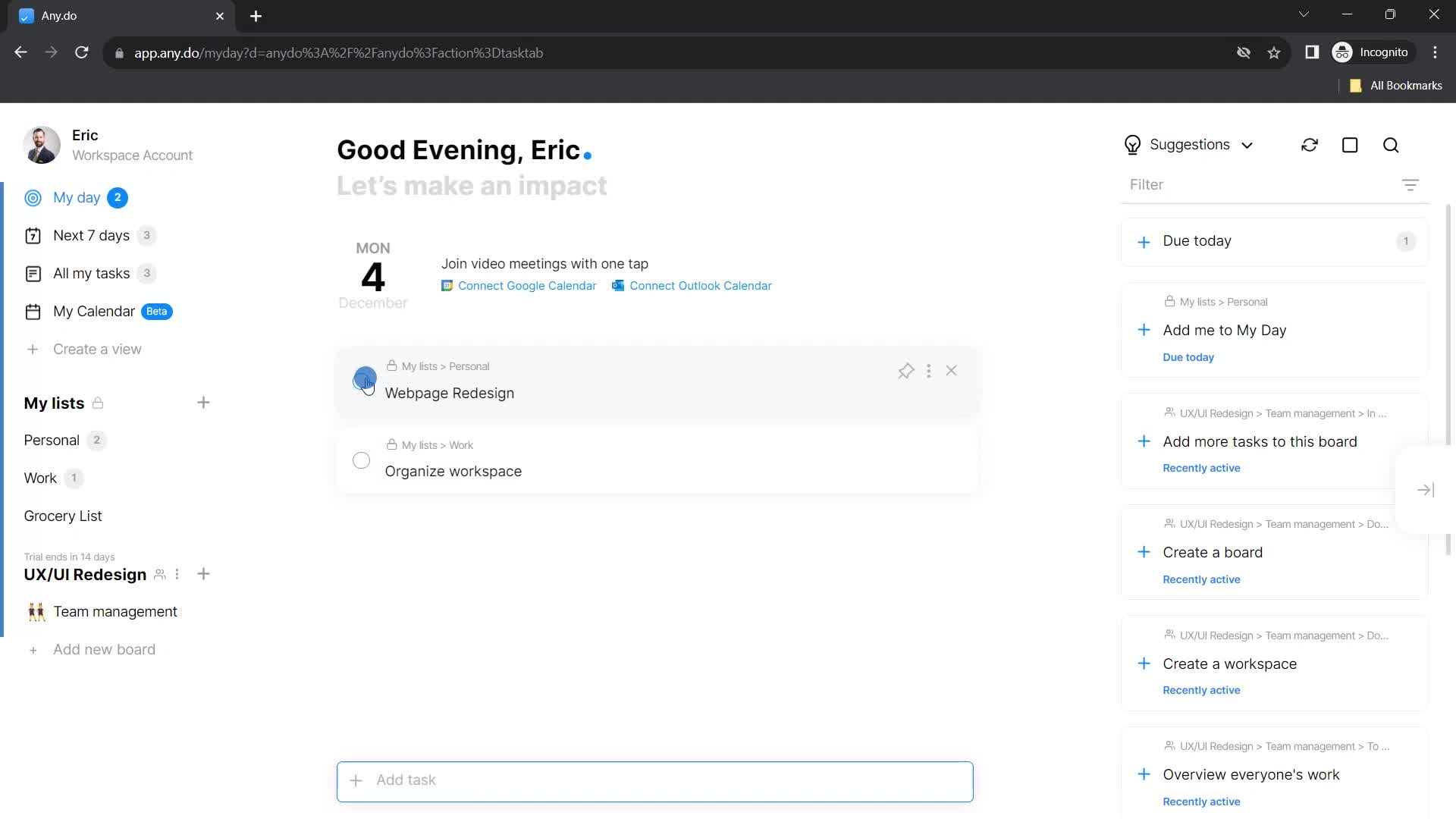Click Add me to My Day button
1456x819 pixels.
point(1225,330)
